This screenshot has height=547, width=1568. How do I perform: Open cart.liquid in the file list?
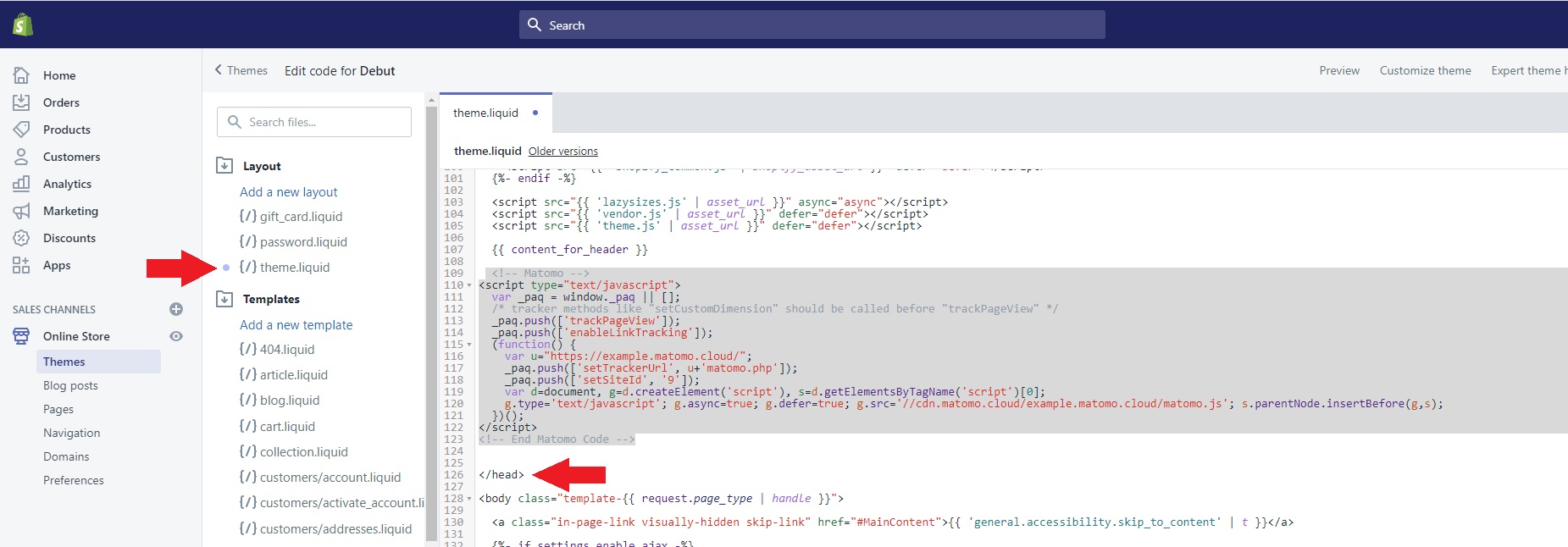pos(287,427)
